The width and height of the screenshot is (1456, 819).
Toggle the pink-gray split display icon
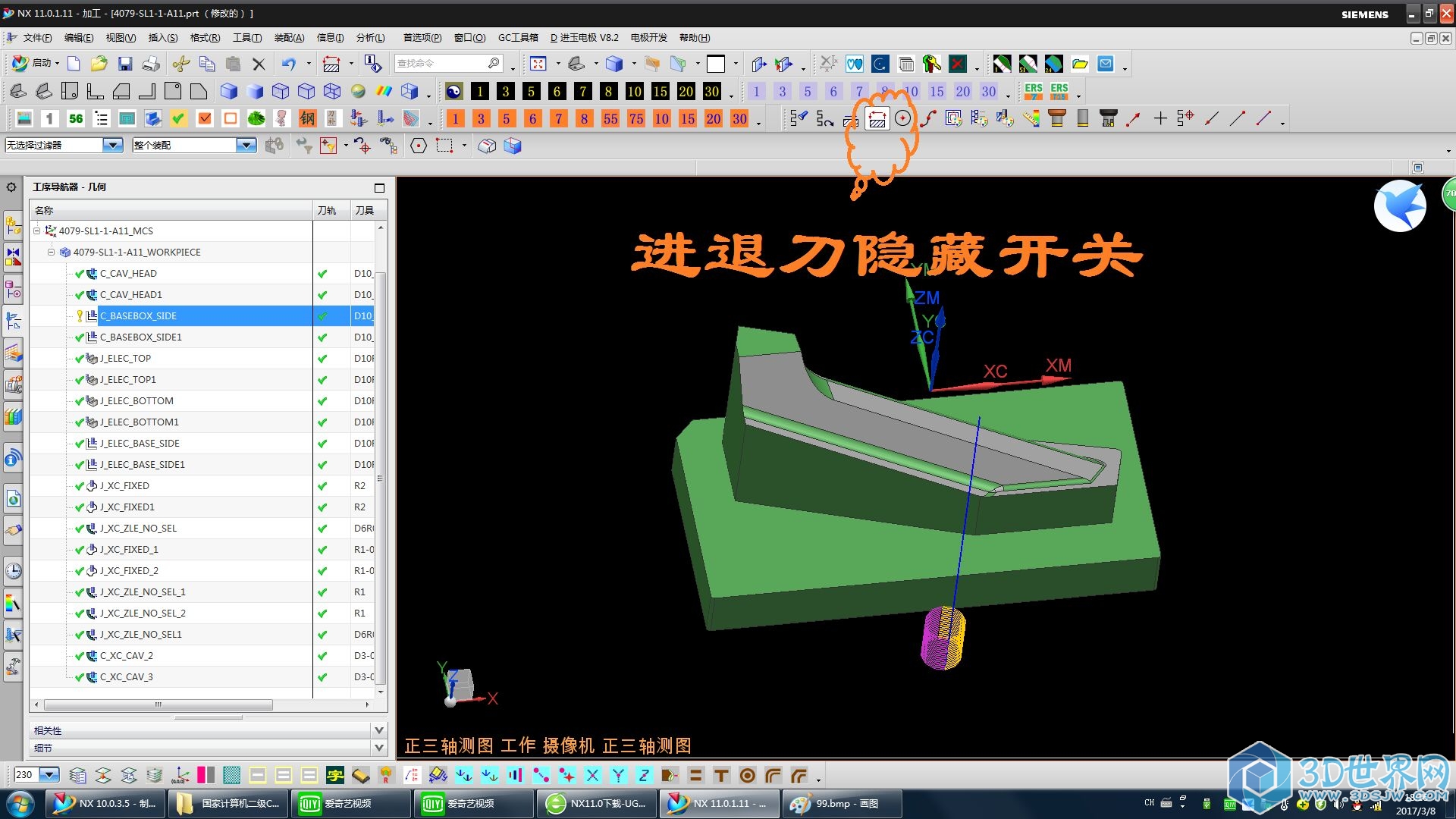tap(206, 775)
